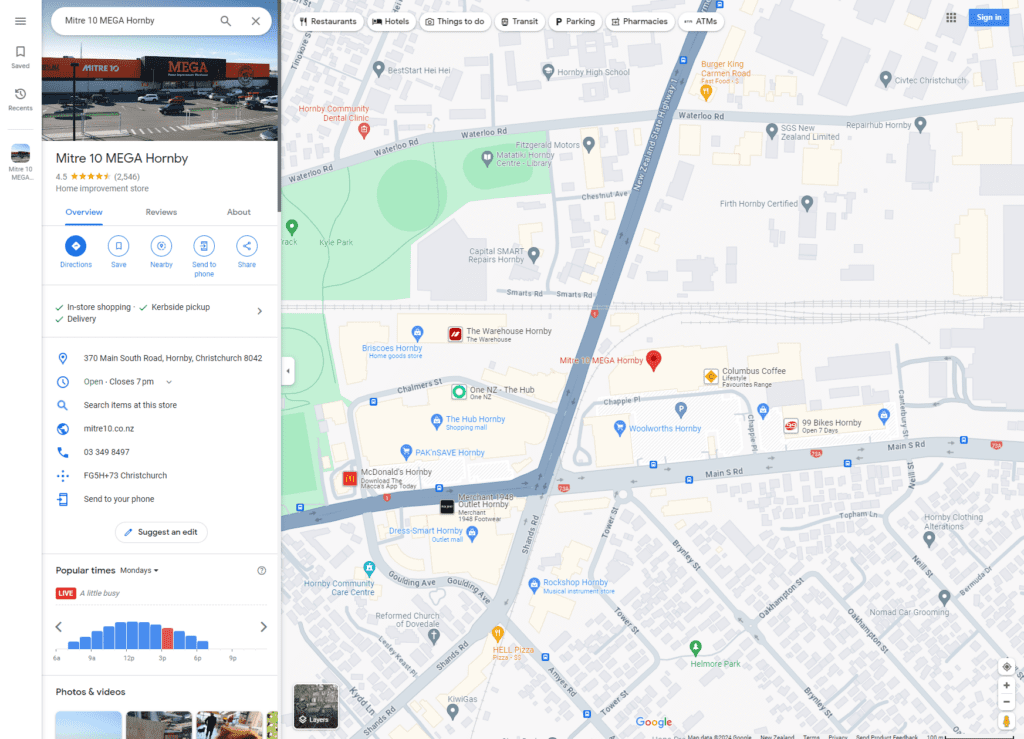The width and height of the screenshot is (1024, 739).
Task: Select 99 Bikes Hornby map marker
Action: 790,426
